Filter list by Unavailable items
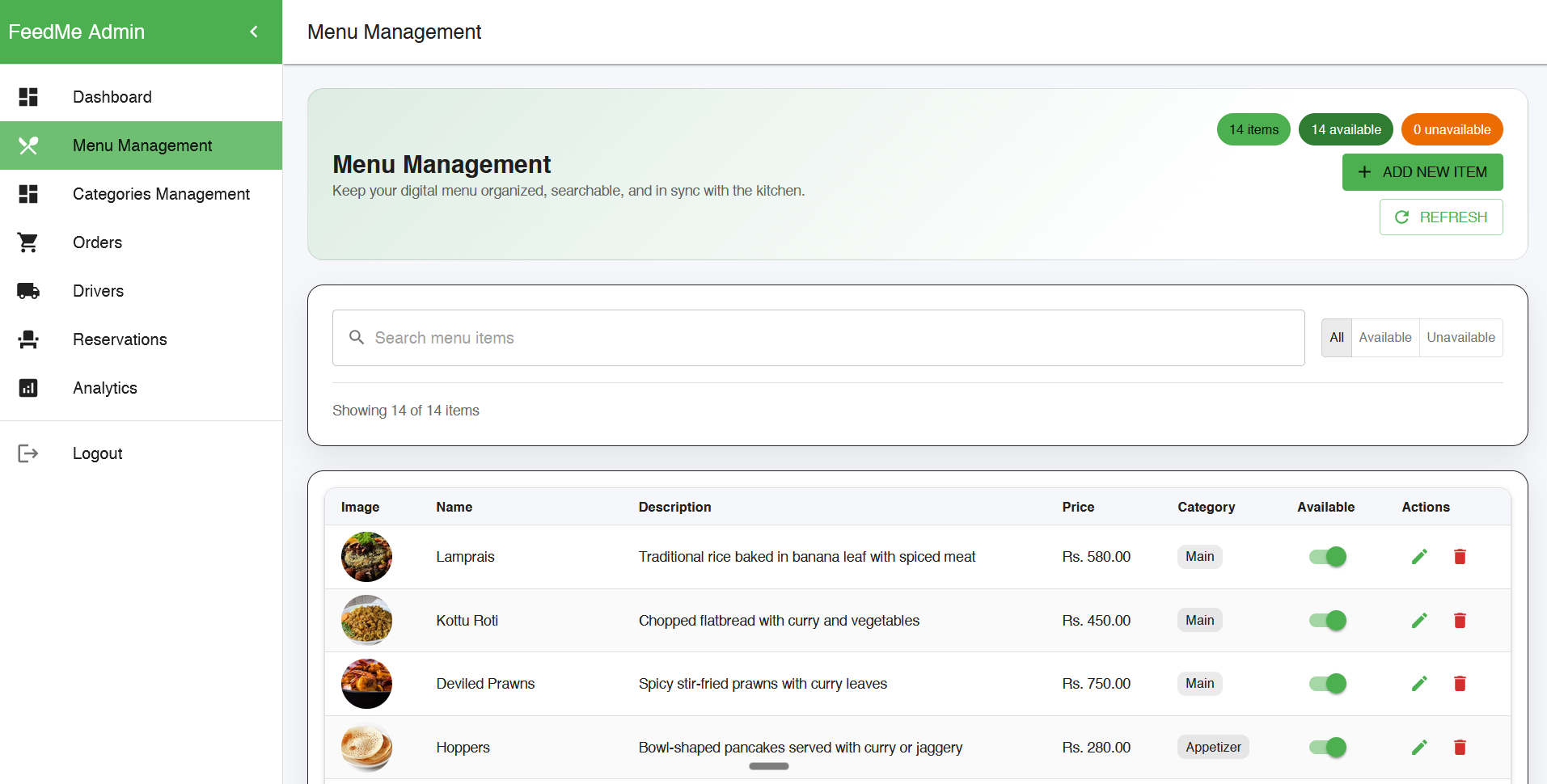Image resolution: width=1547 pixels, height=784 pixels. point(1460,338)
